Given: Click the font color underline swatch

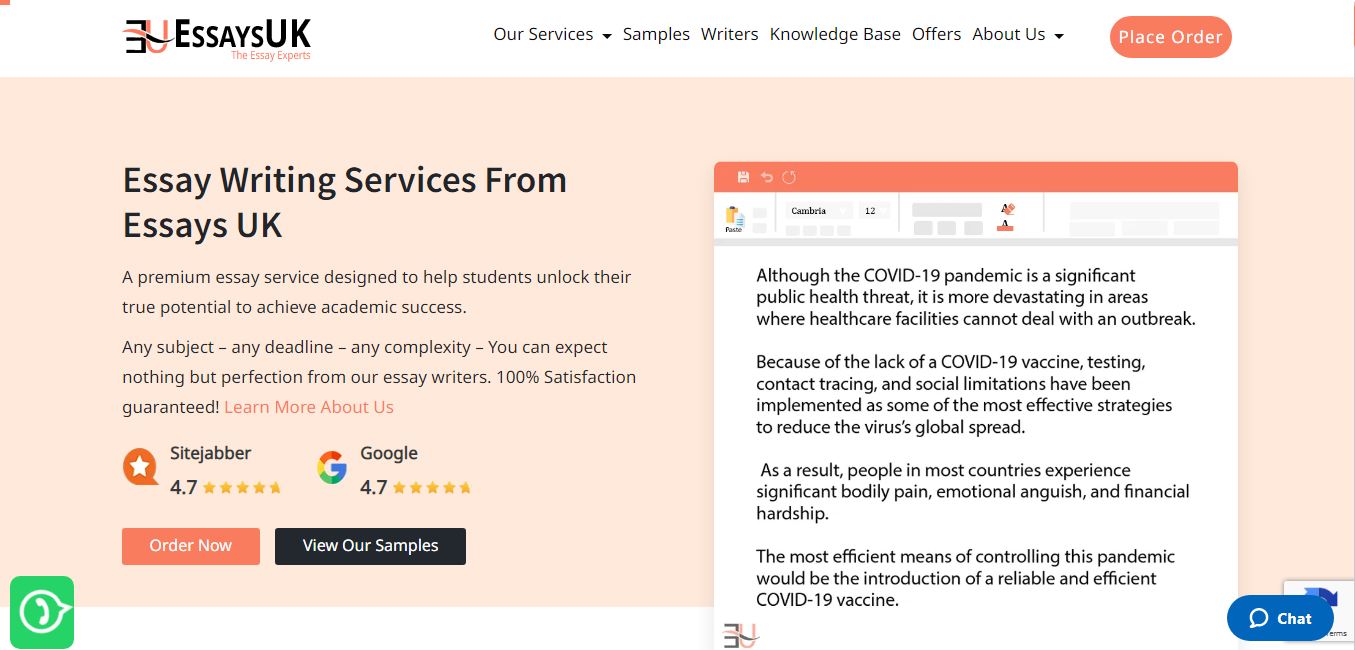Looking at the screenshot, I should click(1005, 227).
